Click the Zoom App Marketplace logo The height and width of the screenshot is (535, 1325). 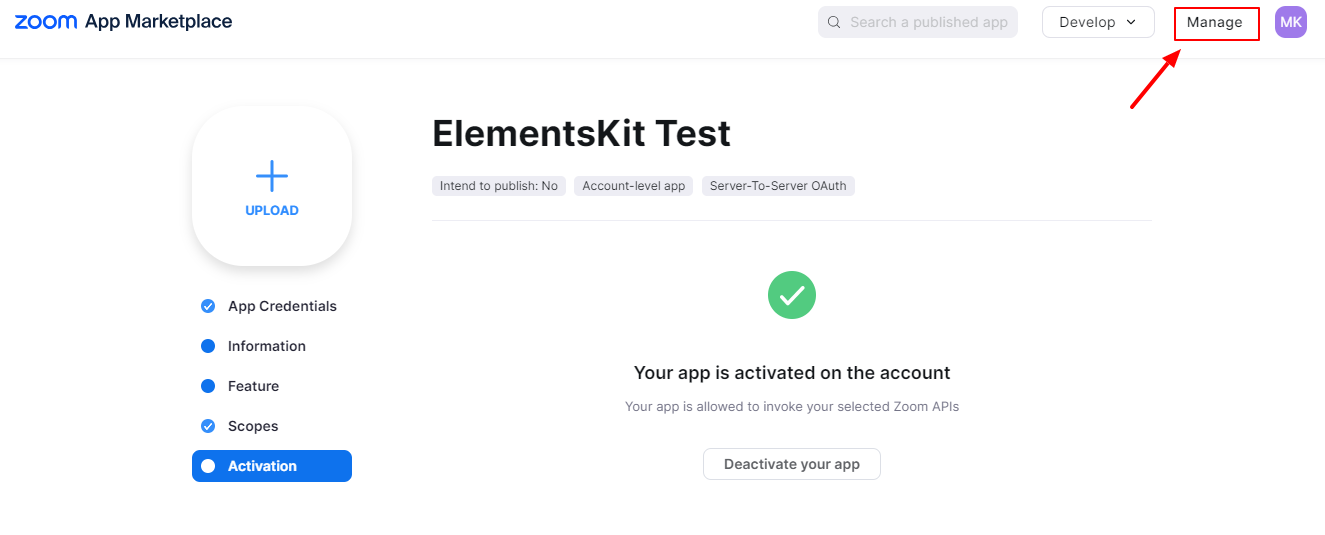[x=123, y=22]
